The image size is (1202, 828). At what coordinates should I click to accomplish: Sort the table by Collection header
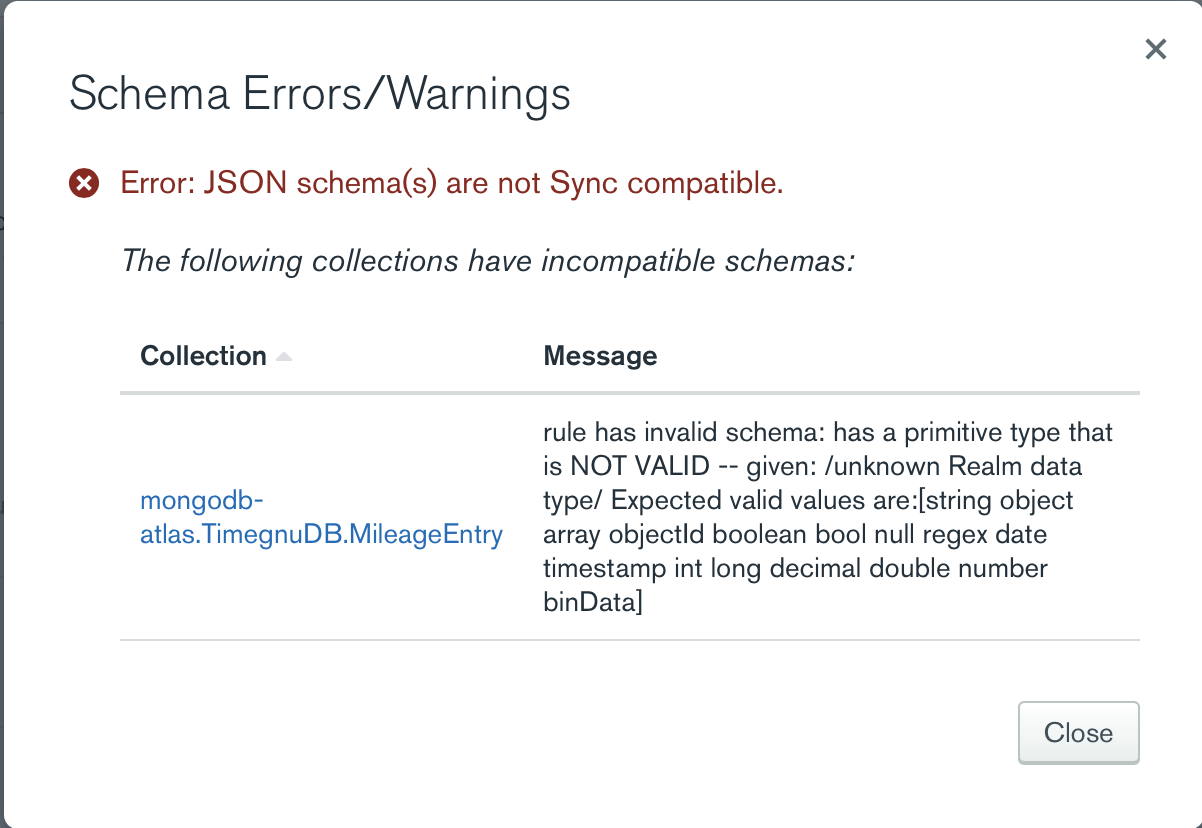(x=203, y=356)
